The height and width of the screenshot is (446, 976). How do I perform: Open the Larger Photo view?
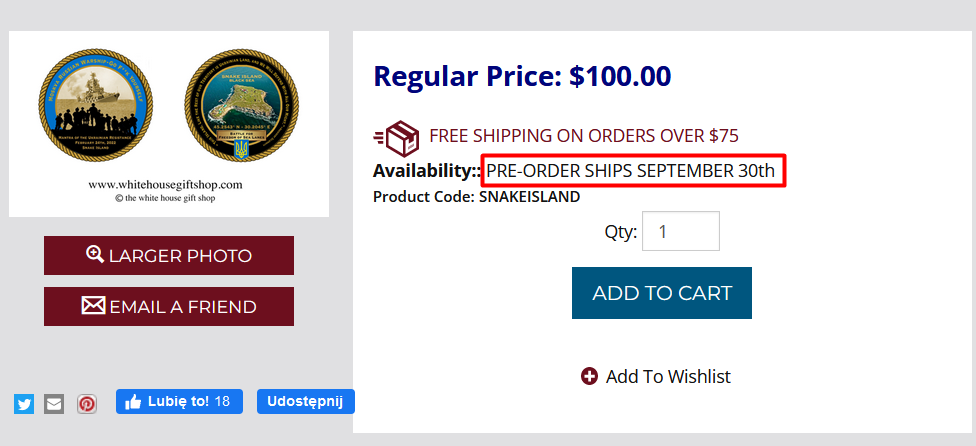[169, 255]
